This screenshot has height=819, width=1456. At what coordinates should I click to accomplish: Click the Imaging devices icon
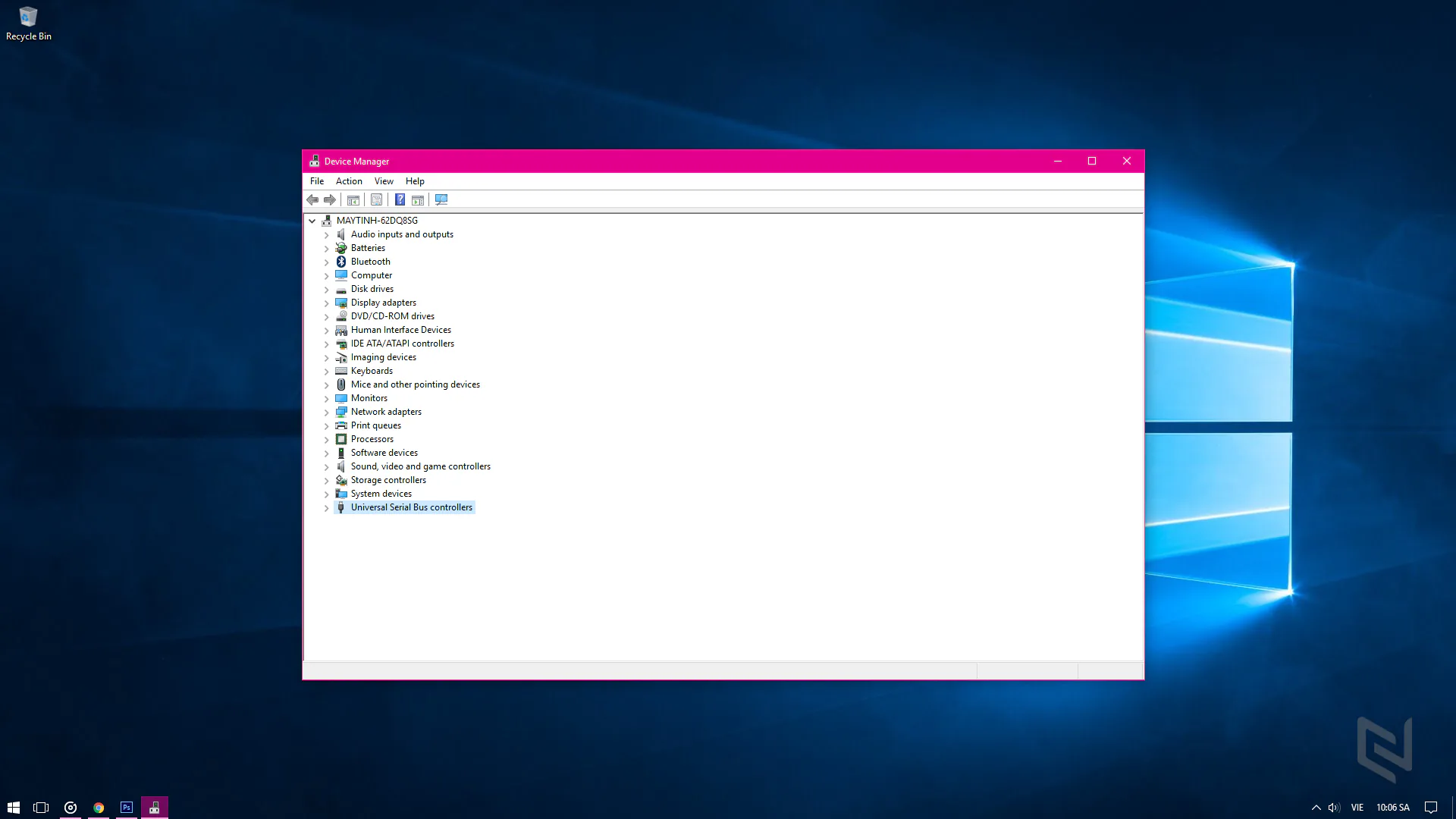click(341, 357)
